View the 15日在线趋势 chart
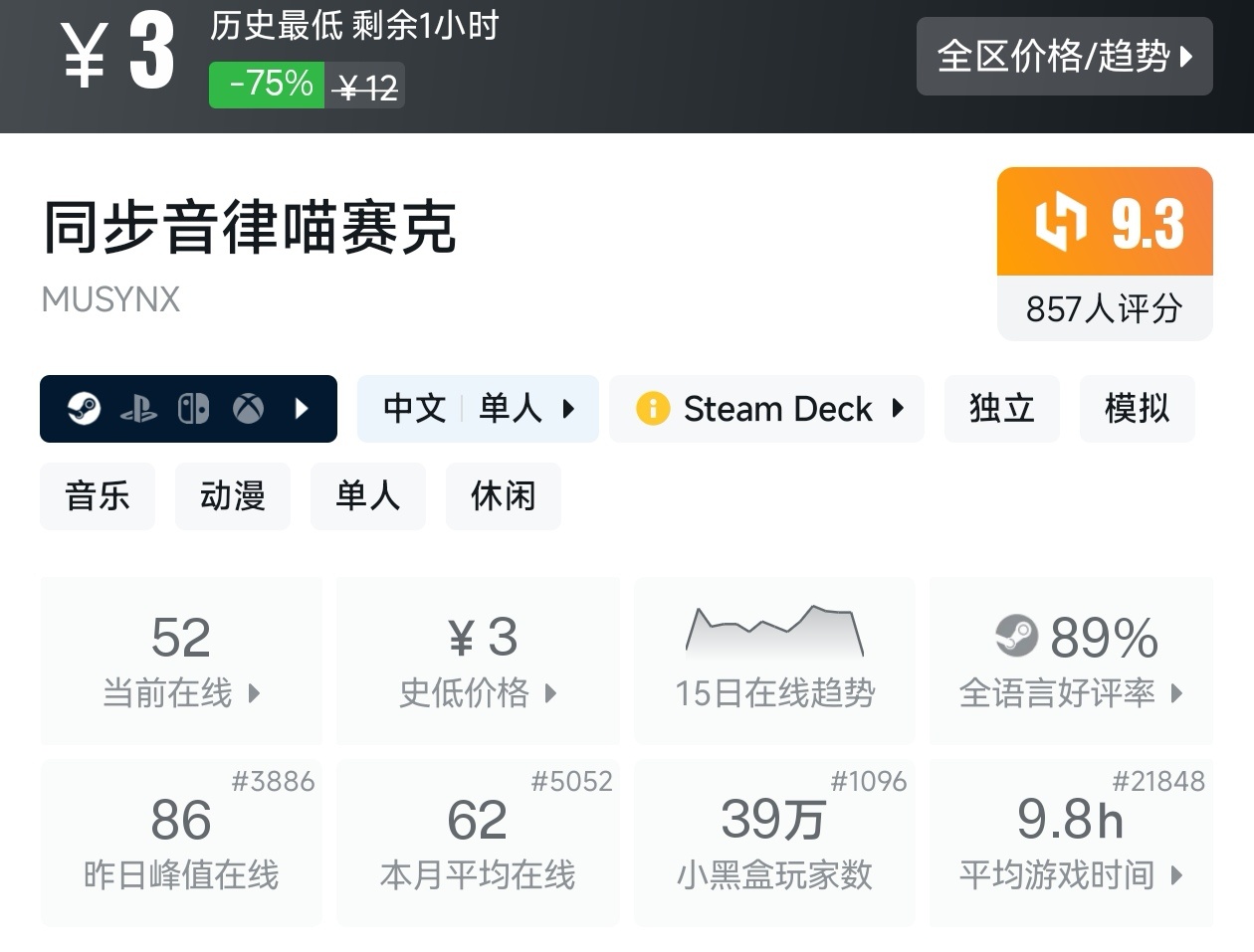 click(x=774, y=662)
